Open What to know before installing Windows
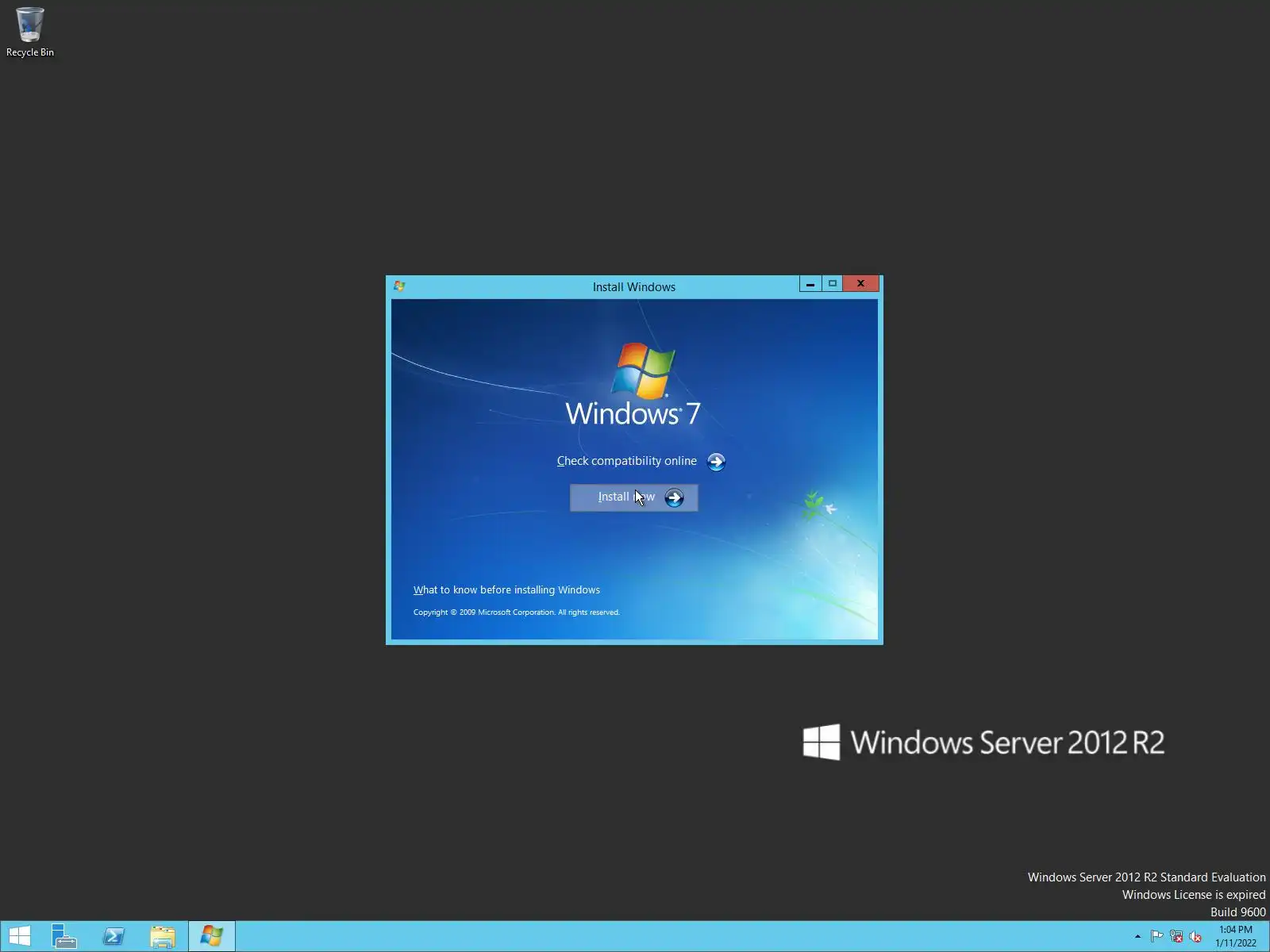1270x952 pixels. pyautogui.click(x=506, y=590)
